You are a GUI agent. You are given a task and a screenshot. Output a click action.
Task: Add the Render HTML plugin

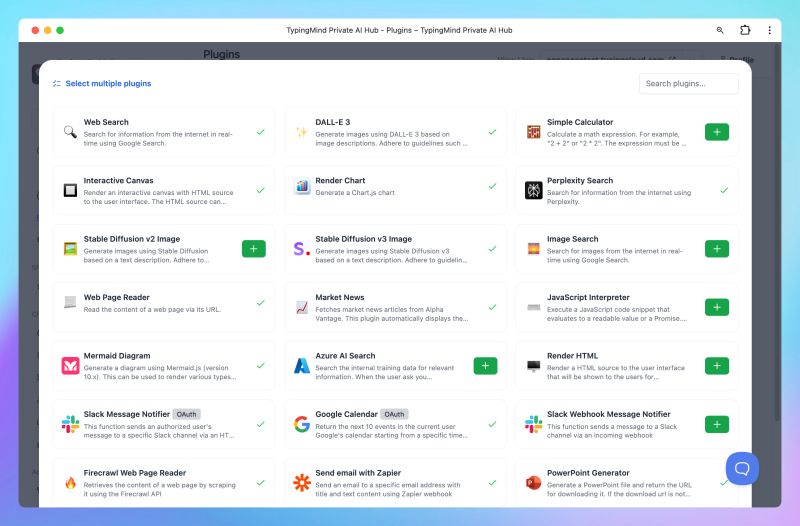click(x=717, y=366)
